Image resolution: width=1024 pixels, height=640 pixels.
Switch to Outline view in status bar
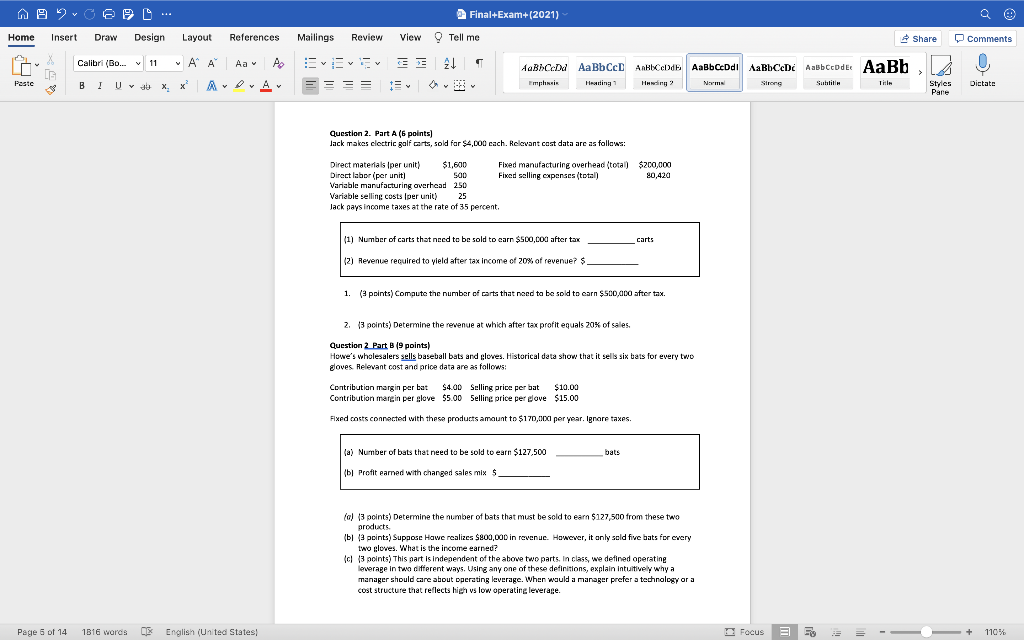[836, 632]
